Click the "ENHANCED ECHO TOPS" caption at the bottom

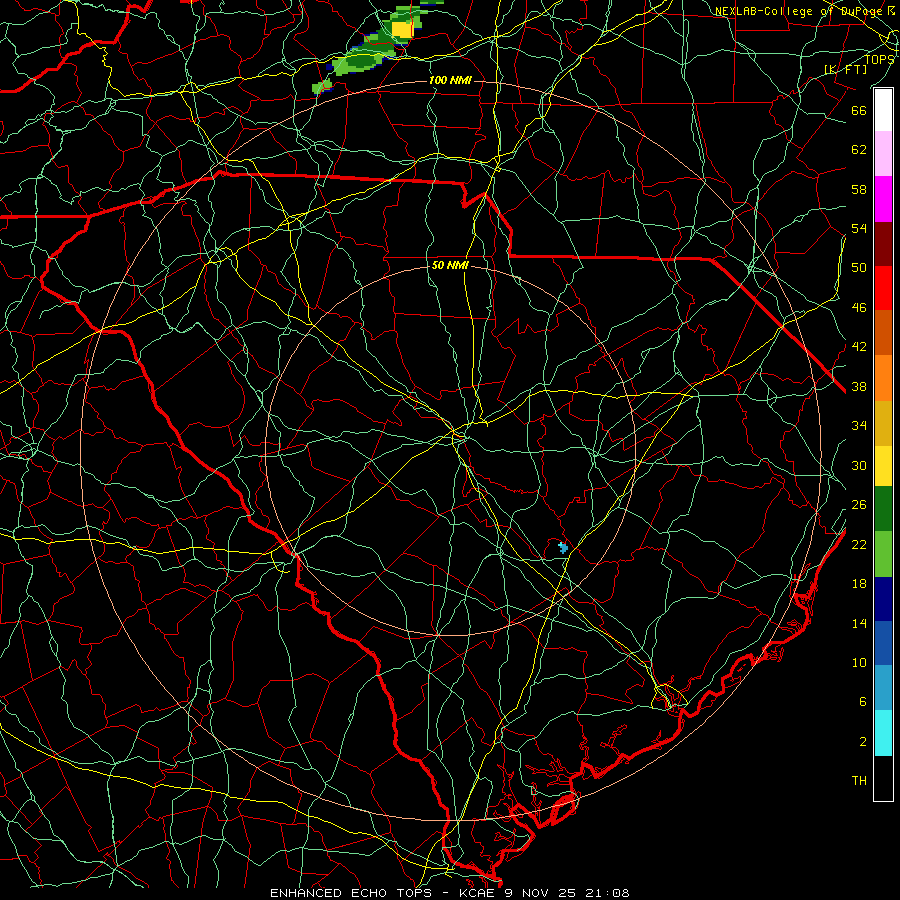tap(351, 893)
